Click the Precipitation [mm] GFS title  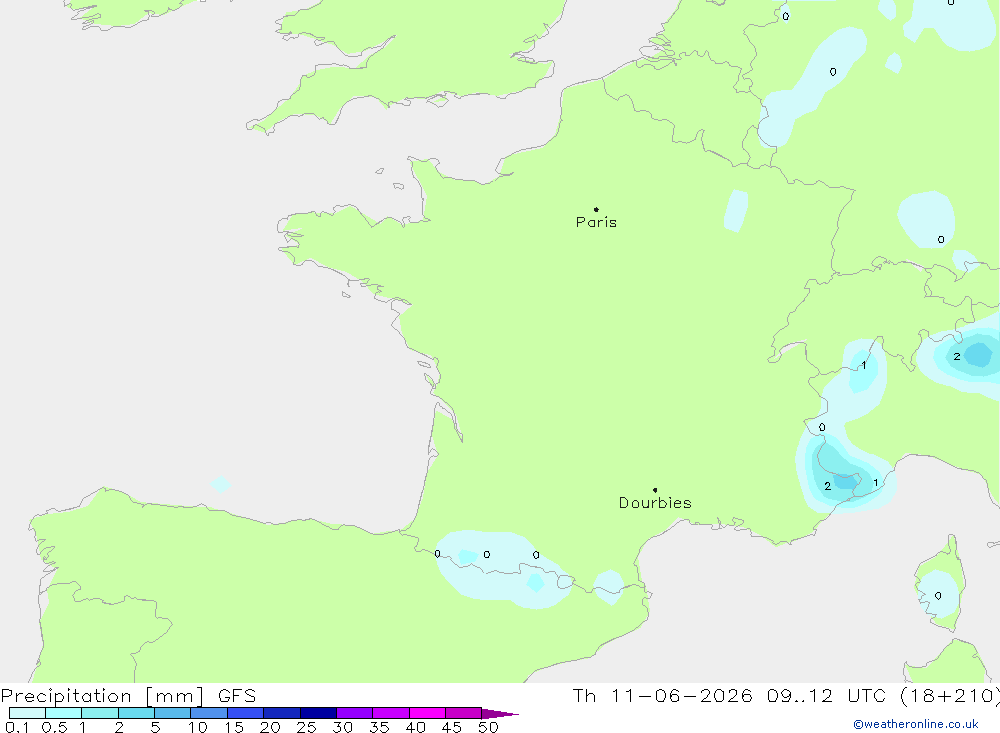click(128, 696)
